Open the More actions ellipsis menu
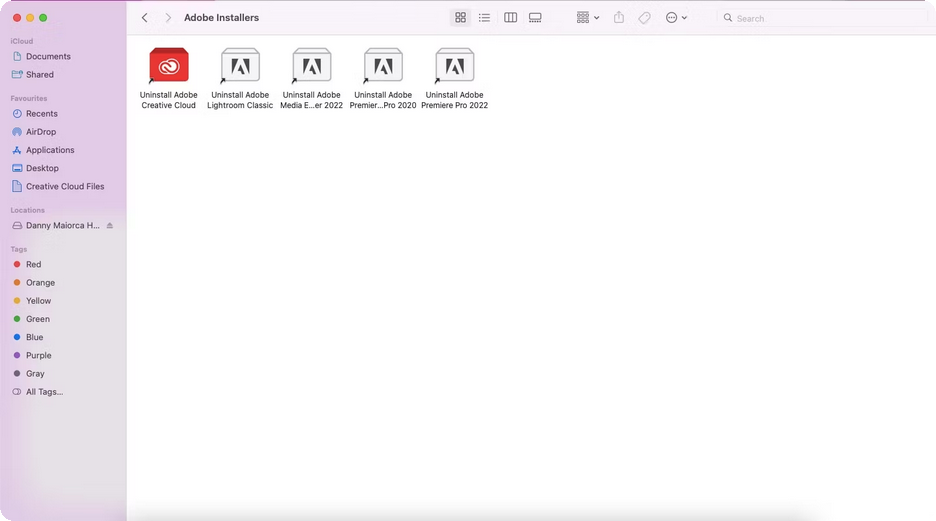The image size is (936, 521). coord(676,18)
